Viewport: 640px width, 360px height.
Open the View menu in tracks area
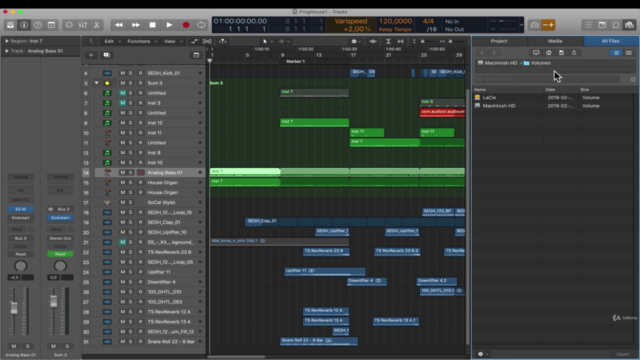click(172, 41)
